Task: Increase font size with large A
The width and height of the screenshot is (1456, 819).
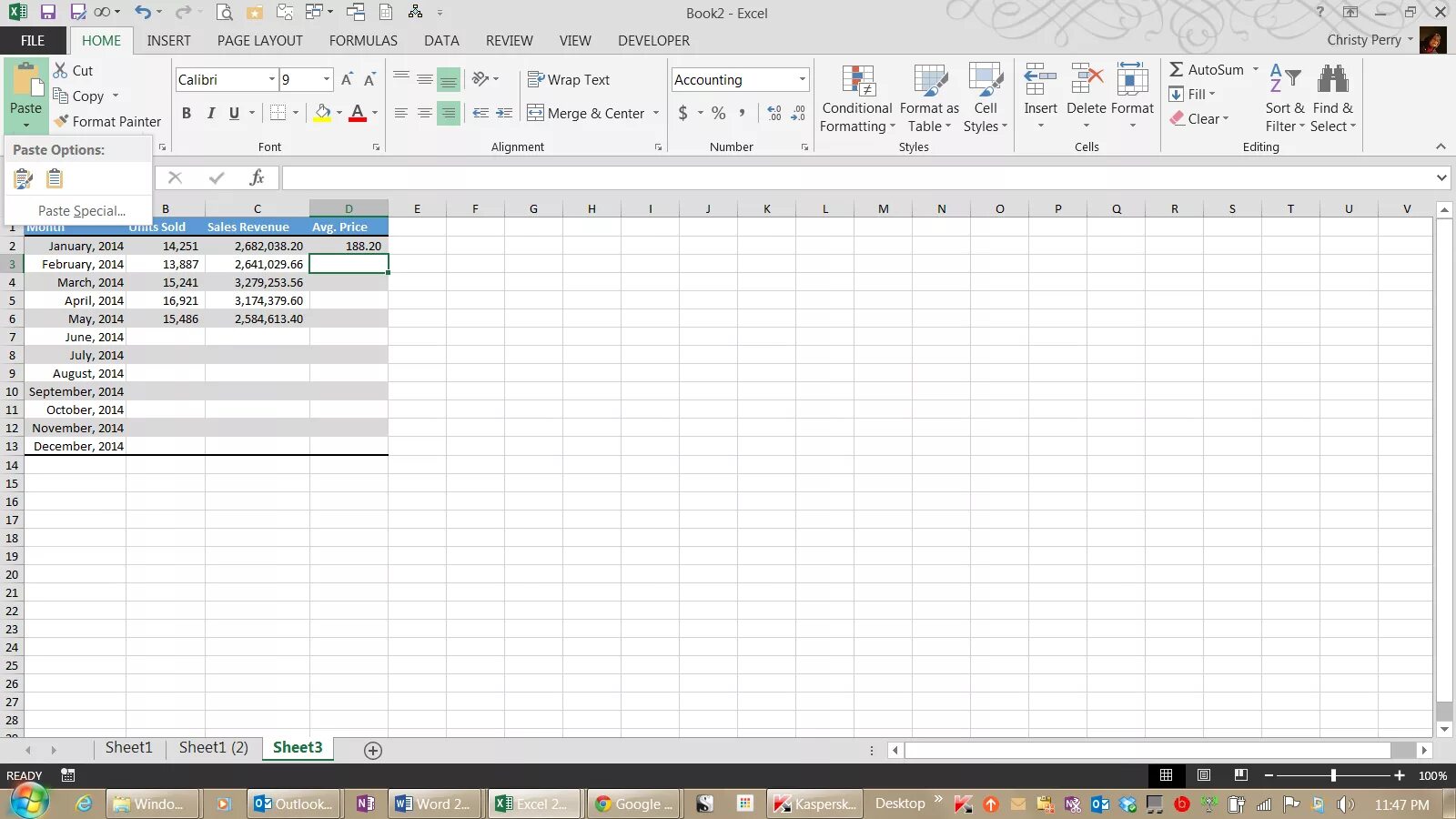Action: pos(347,79)
